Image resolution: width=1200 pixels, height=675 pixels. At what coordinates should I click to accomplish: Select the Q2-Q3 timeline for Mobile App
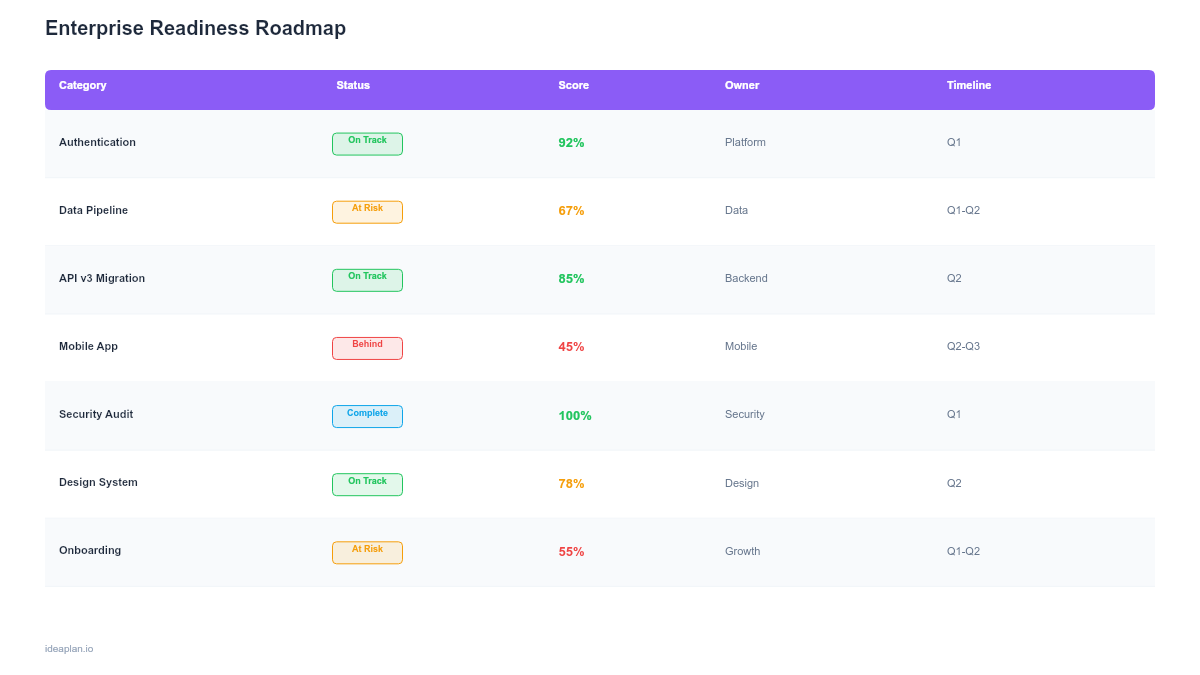pyautogui.click(x=963, y=346)
